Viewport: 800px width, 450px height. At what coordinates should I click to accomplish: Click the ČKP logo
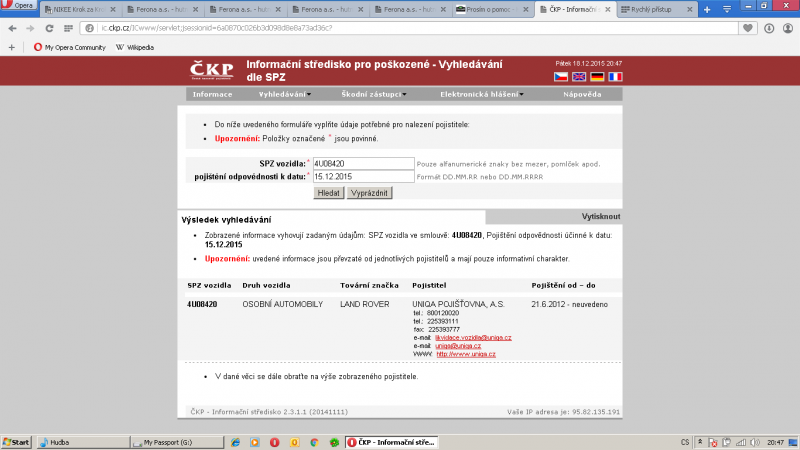click(x=209, y=70)
